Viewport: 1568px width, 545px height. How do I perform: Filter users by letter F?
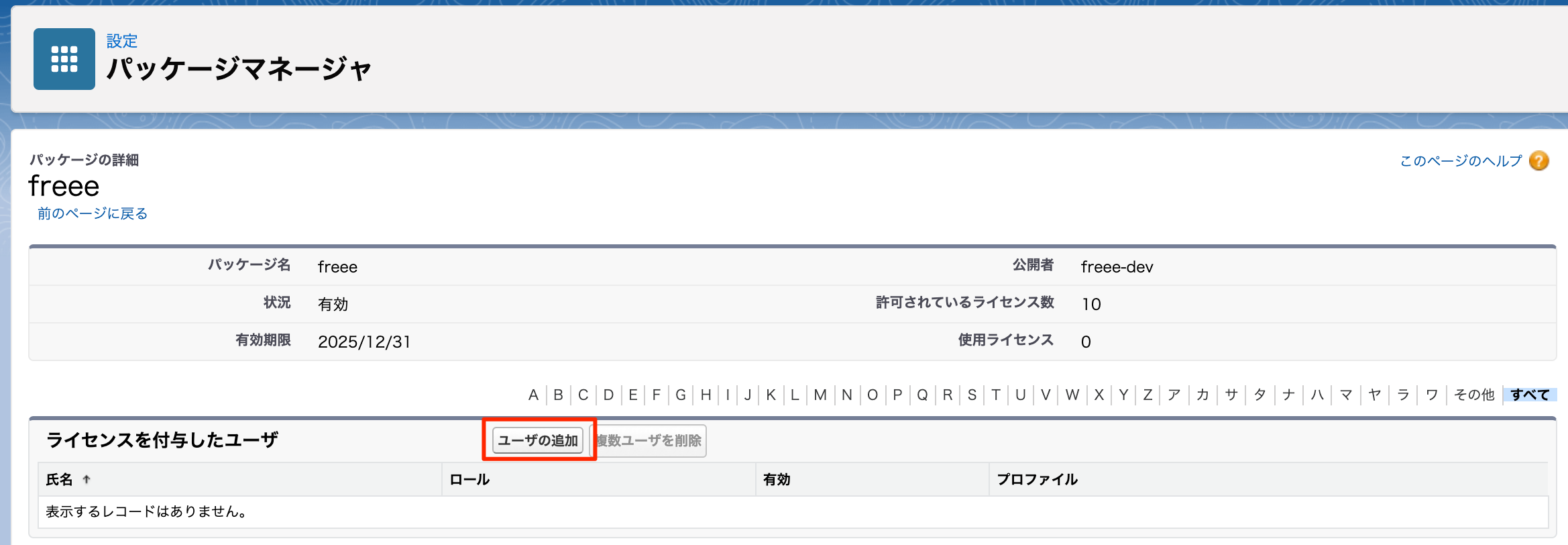click(656, 395)
